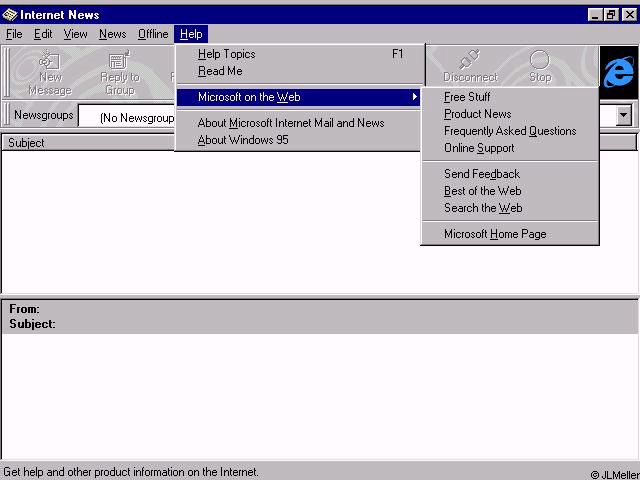This screenshot has width=640, height=480.
Task: Select Read Me in the Help menu
Action: point(300,71)
